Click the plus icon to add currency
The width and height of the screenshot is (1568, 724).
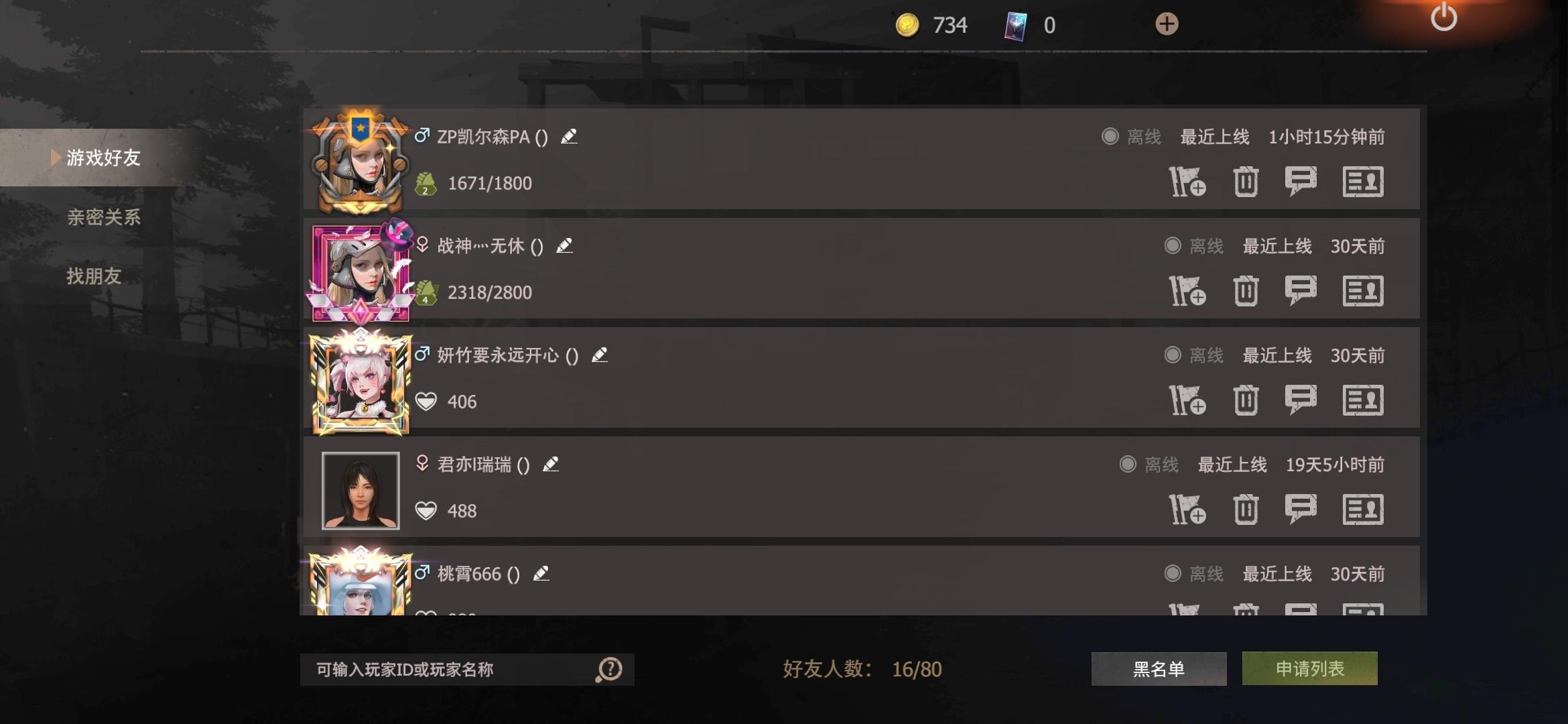pos(1167,24)
